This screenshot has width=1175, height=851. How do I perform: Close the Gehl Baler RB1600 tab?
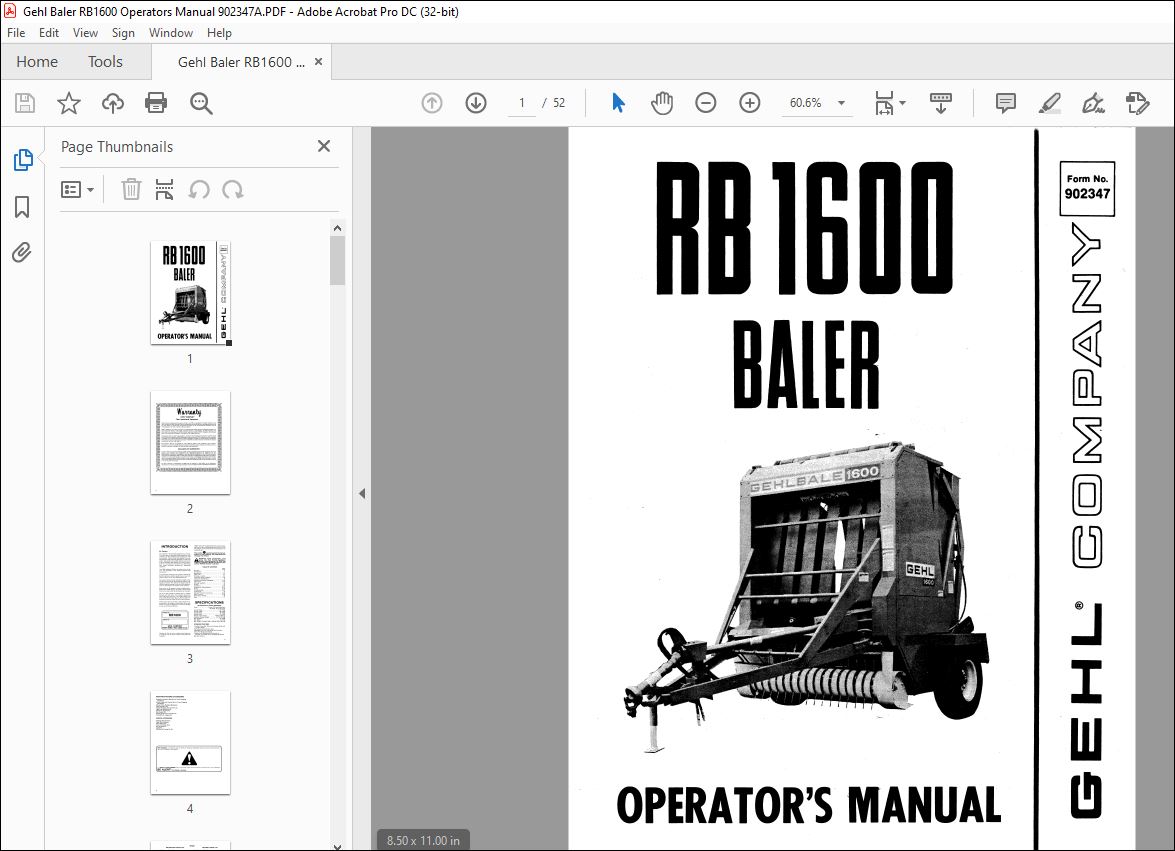point(318,61)
